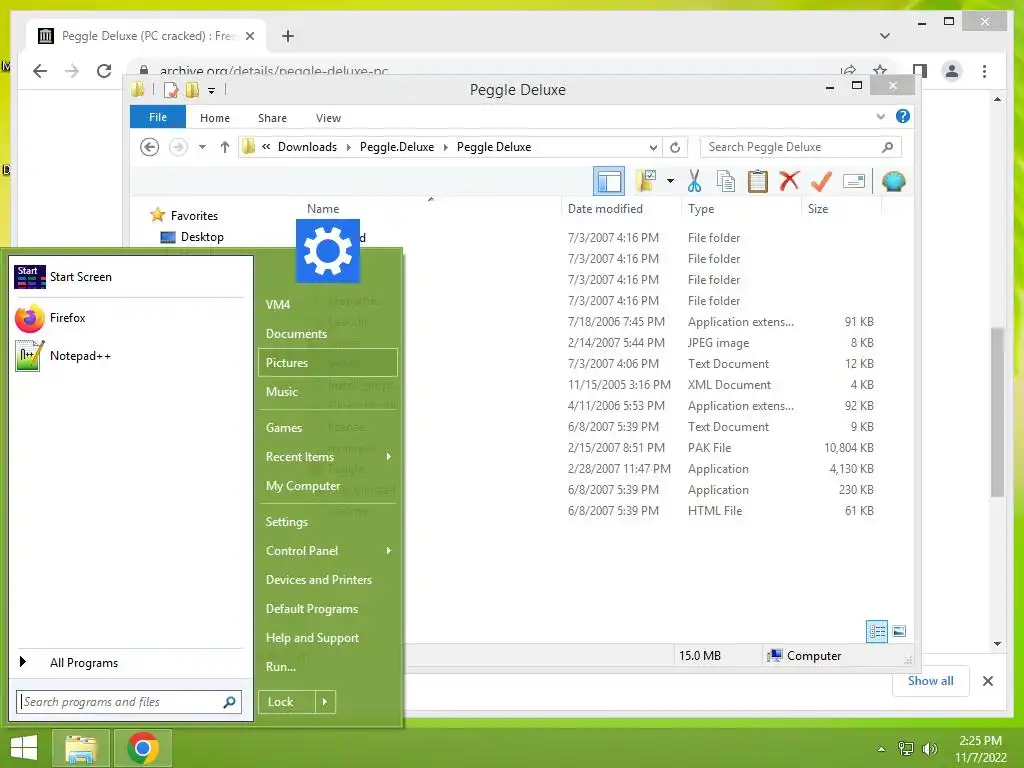Select Favorites in navigation pane

click(194, 216)
